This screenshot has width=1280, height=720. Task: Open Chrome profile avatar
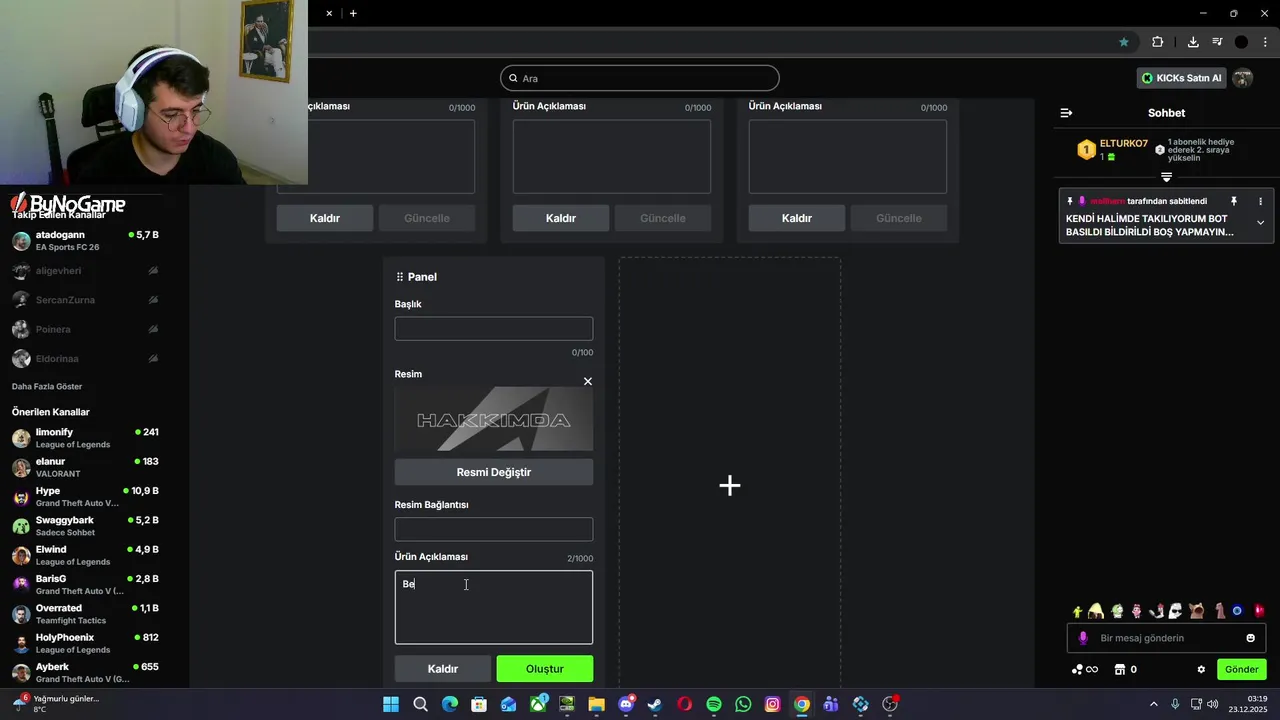click(x=1241, y=42)
